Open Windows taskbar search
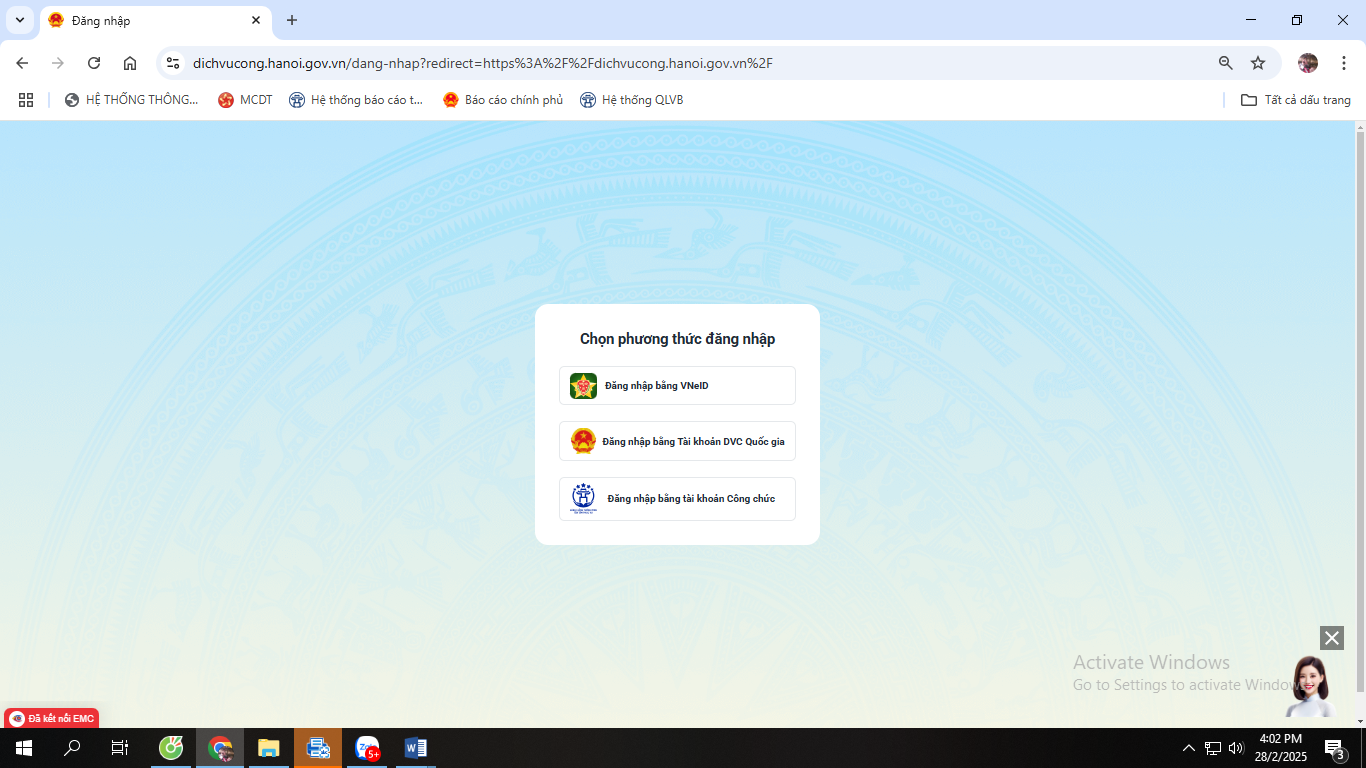Viewport: 1366px width, 768px height. 72,748
